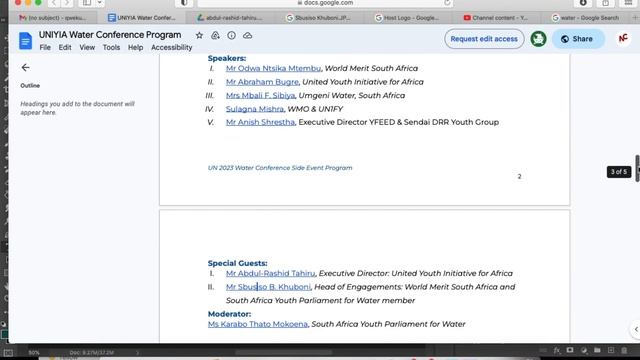Switch to the Gmail (no subject) tab

click(x=53, y=18)
